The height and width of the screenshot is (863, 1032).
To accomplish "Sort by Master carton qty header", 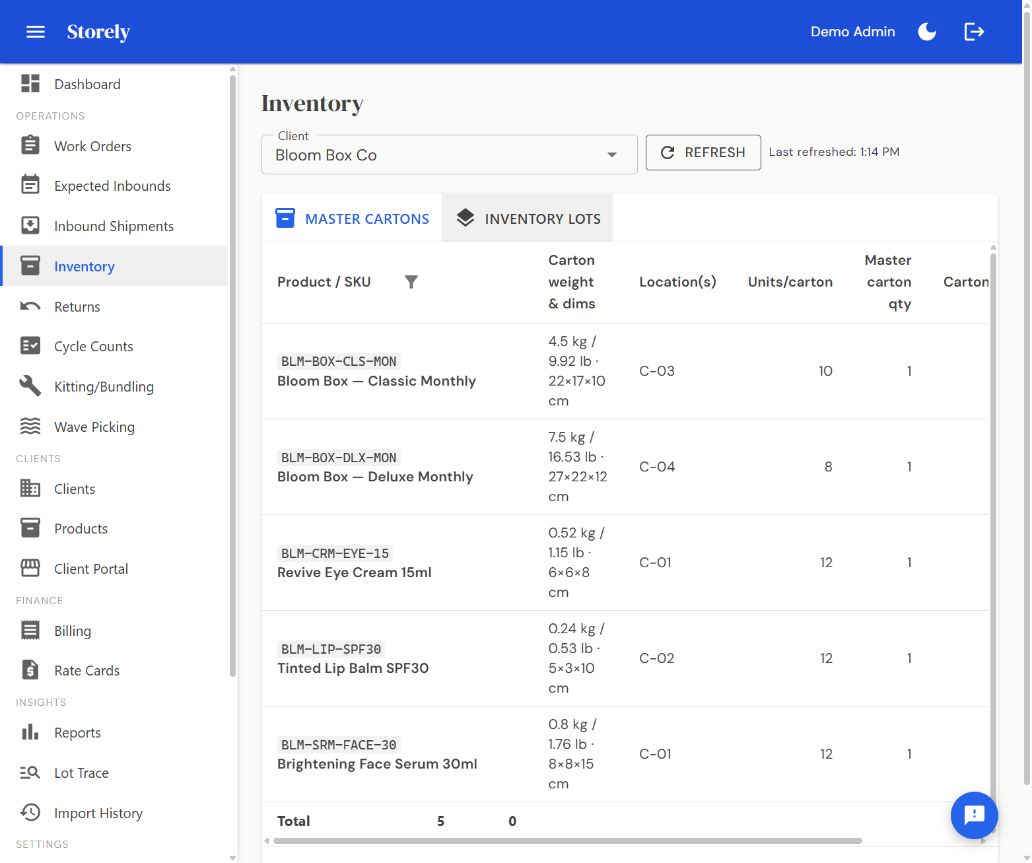I will pyautogui.click(x=888, y=282).
